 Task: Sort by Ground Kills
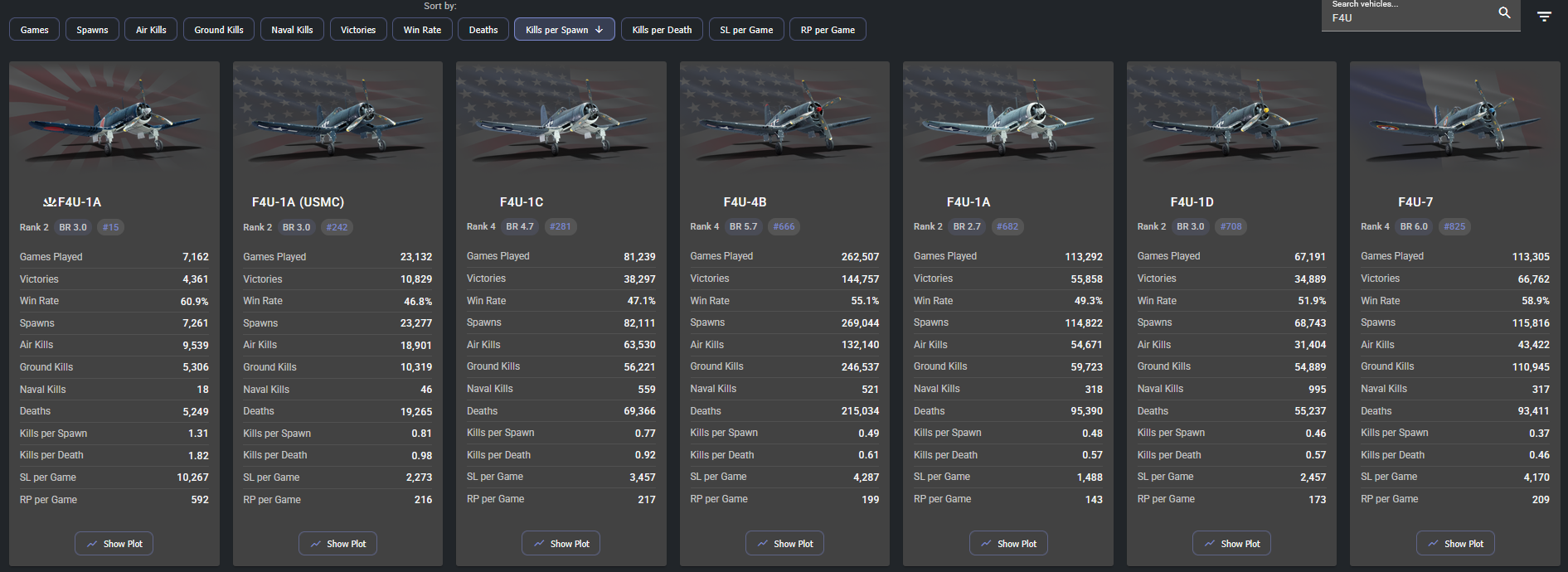click(x=219, y=30)
